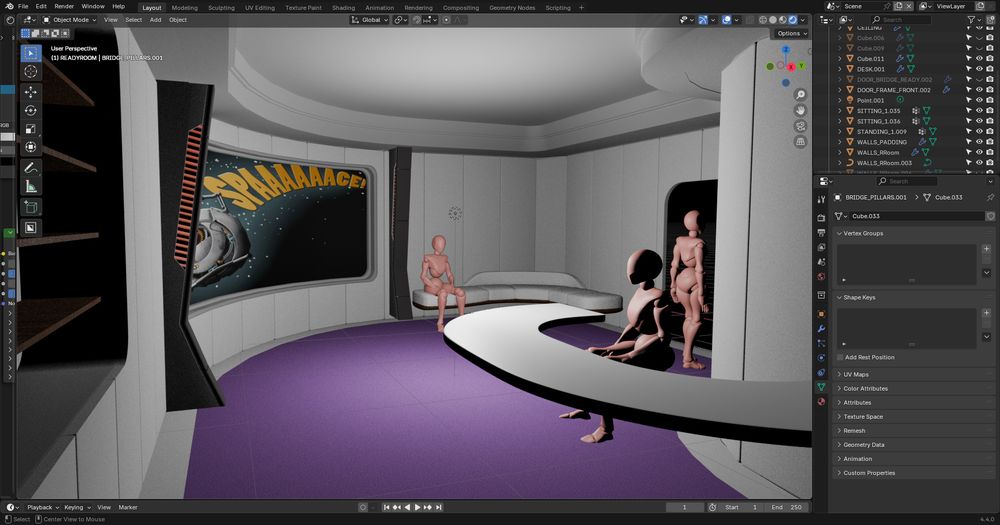Switch to the Shading workspace tab
The image size is (1000, 525).
343,8
